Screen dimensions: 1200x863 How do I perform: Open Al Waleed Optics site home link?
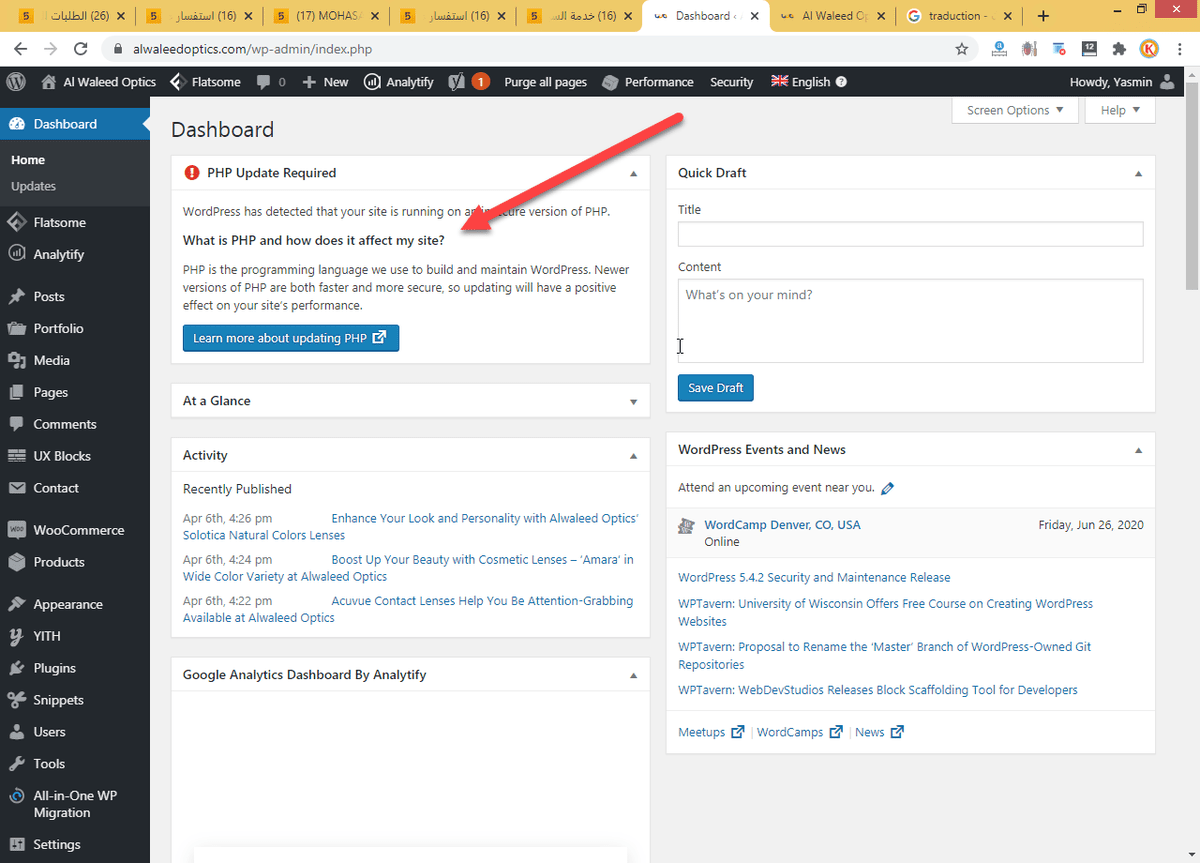(99, 82)
